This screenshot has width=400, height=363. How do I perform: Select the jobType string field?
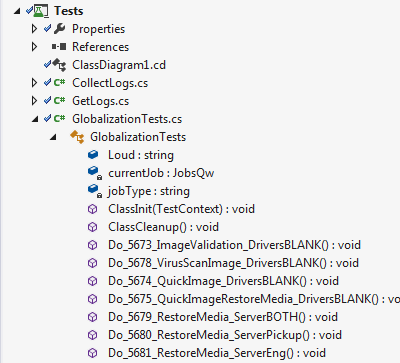click(149, 191)
